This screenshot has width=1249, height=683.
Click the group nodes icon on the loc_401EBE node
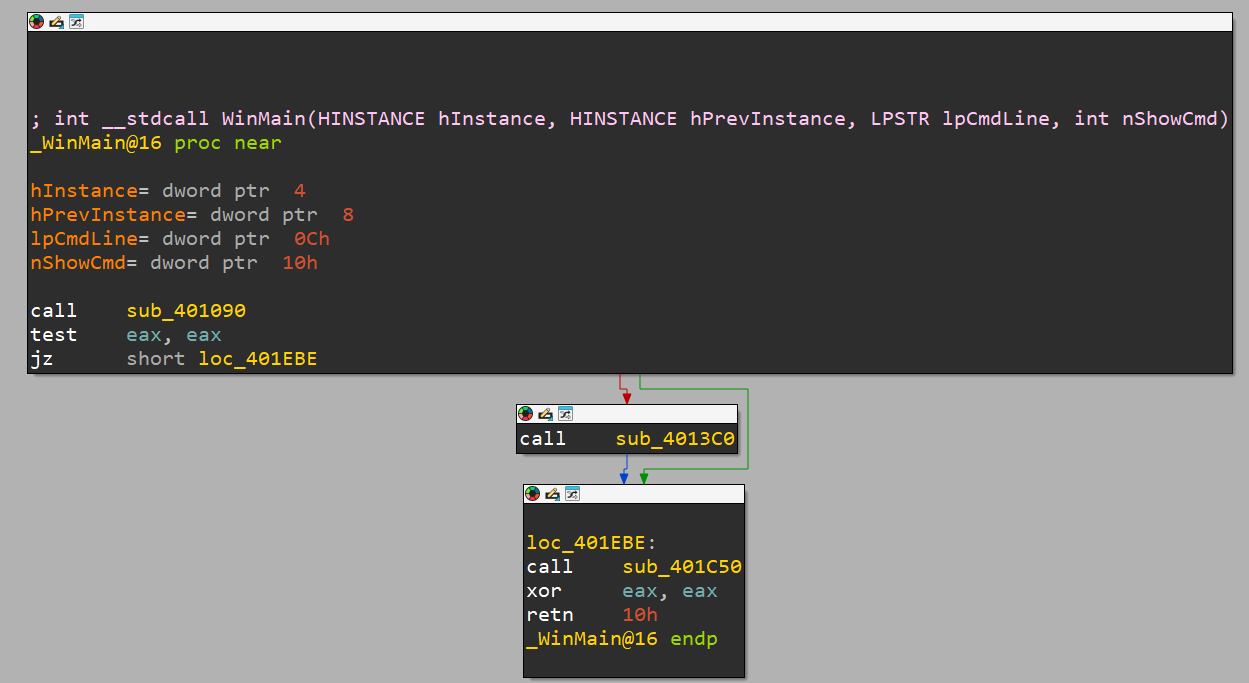click(x=572, y=493)
